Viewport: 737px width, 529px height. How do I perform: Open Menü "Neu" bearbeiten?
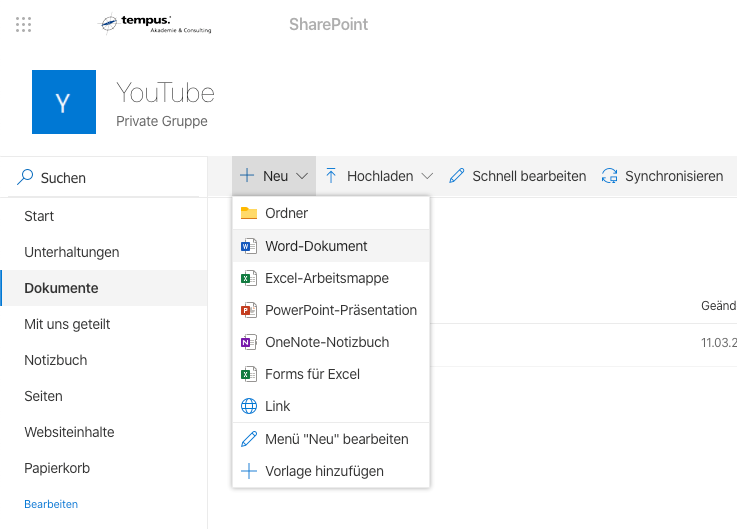[x=331, y=439]
